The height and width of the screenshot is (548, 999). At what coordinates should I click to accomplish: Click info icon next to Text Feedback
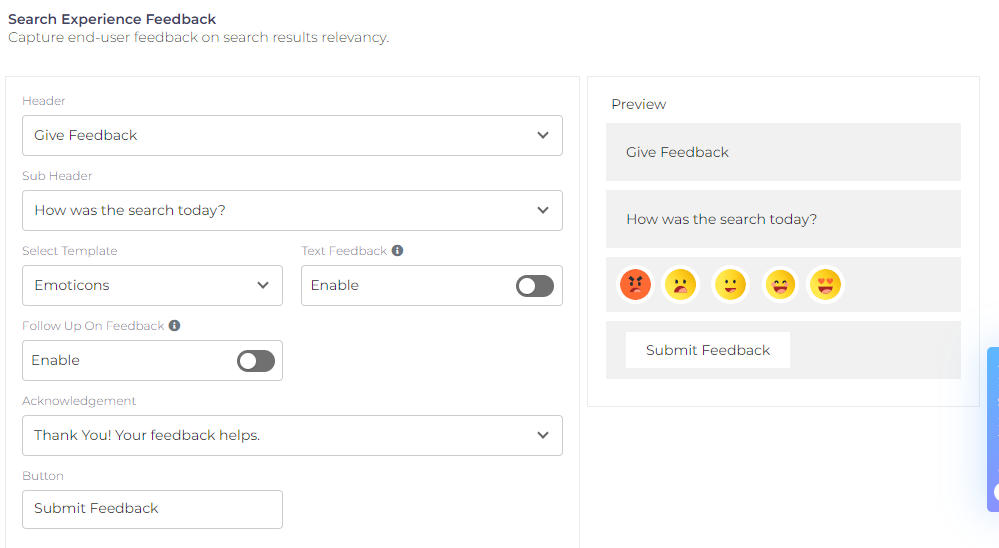pyautogui.click(x=397, y=251)
